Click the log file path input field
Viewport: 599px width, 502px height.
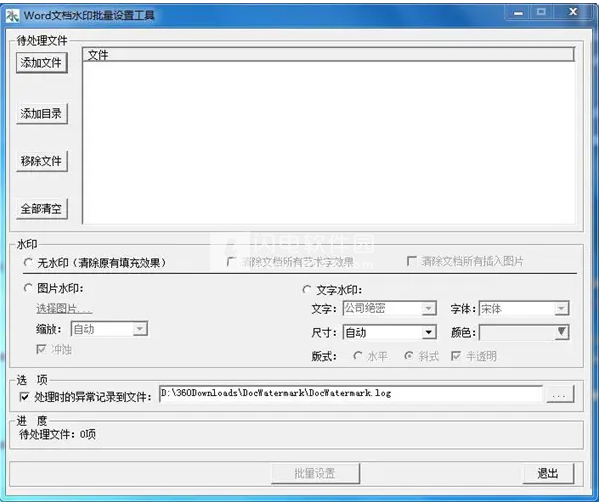click(351, 393)
